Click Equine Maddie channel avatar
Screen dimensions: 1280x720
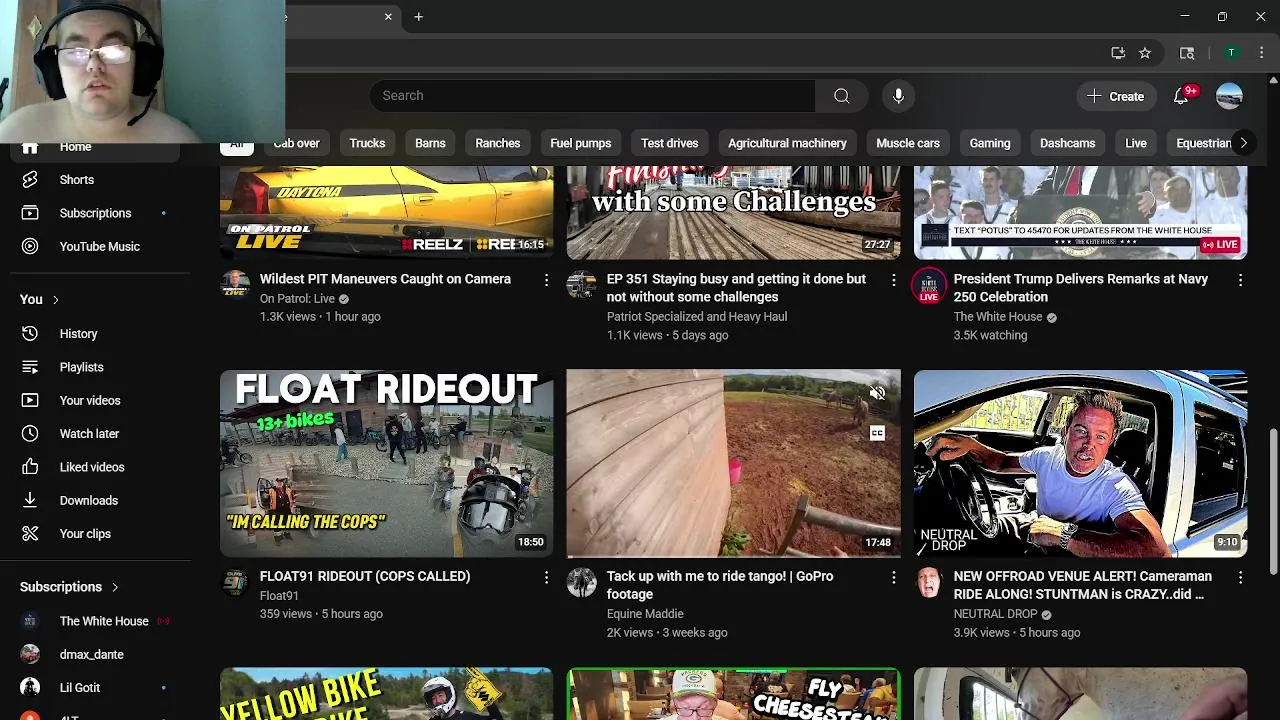[582, 583]
